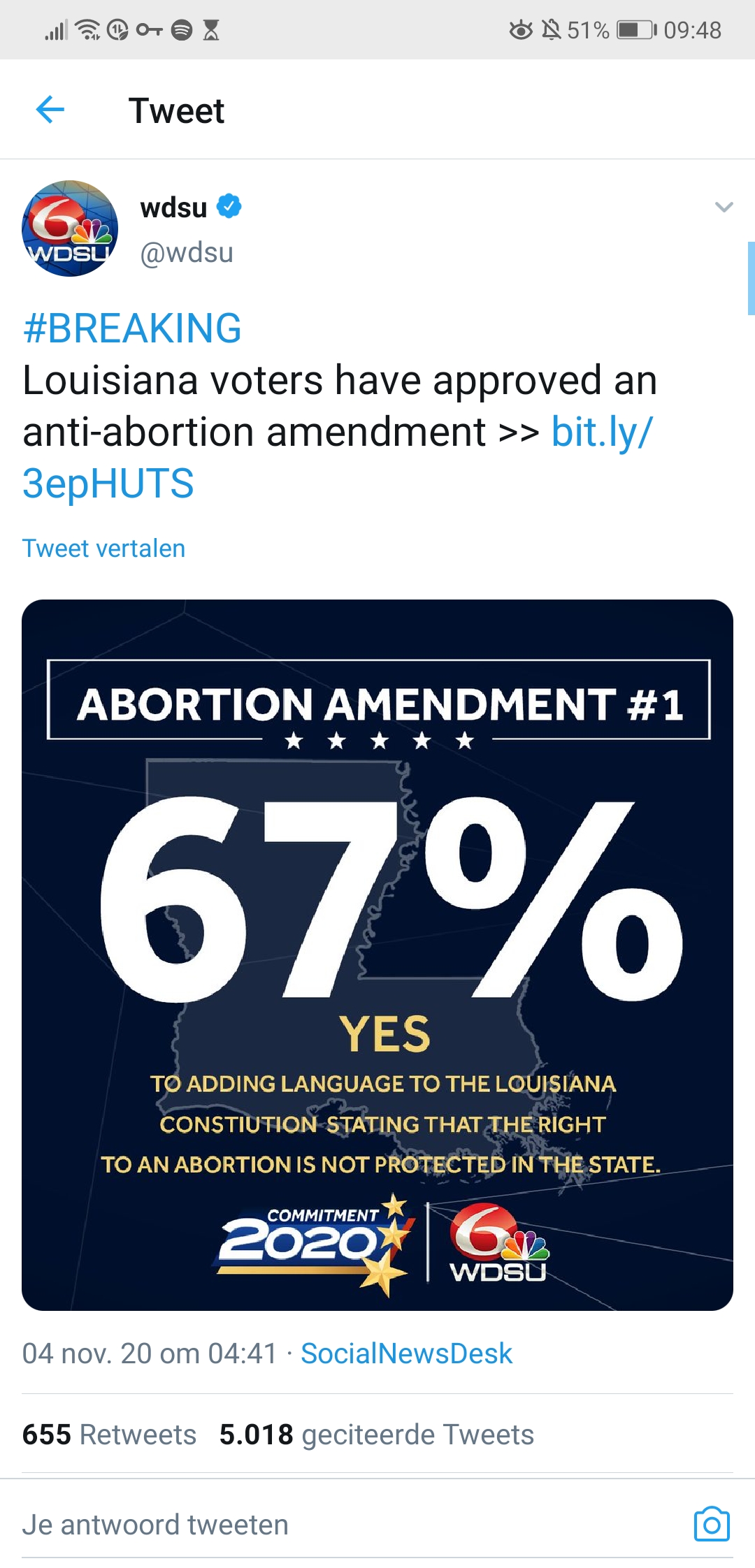The width and height of the screenshot is (755, 1568).
Task: Tap the muted notifications bell icon
Action: [x=552, y=30]
